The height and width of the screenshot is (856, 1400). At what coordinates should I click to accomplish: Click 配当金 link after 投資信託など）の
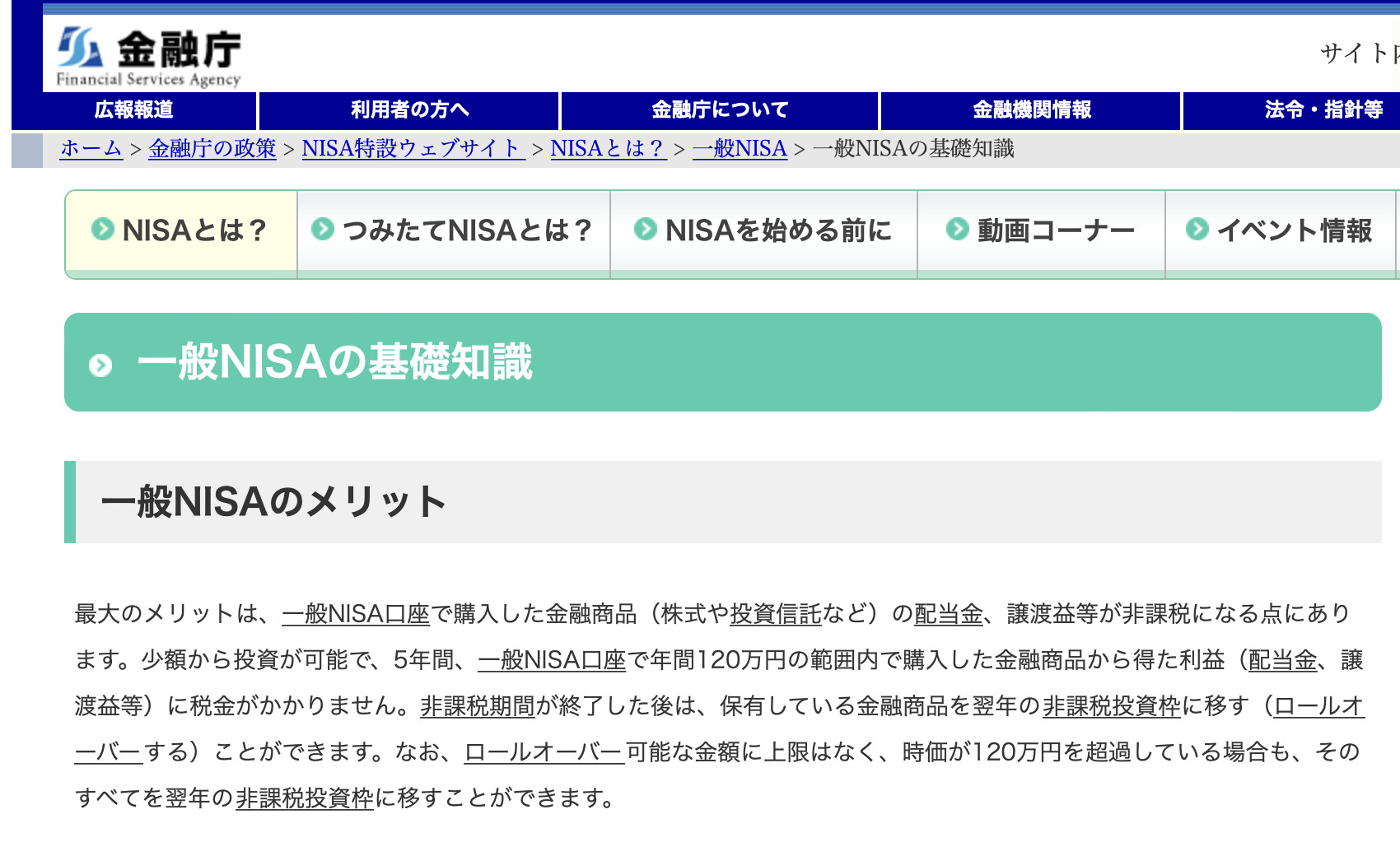click(949, 614)
